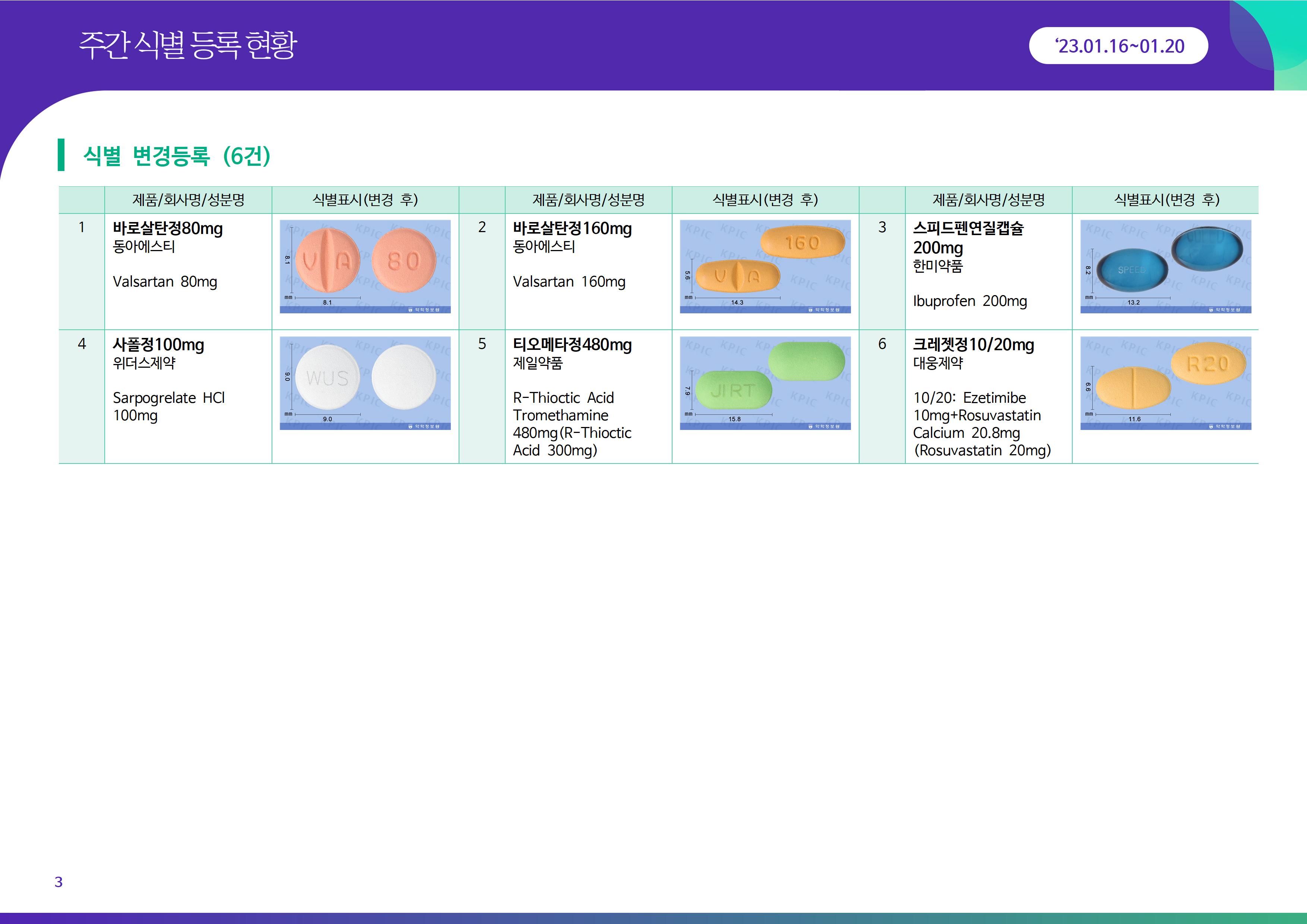Click the Ibuprofen 200mg ingredient text
This screenshot has width=1307, height=924.
969,301
